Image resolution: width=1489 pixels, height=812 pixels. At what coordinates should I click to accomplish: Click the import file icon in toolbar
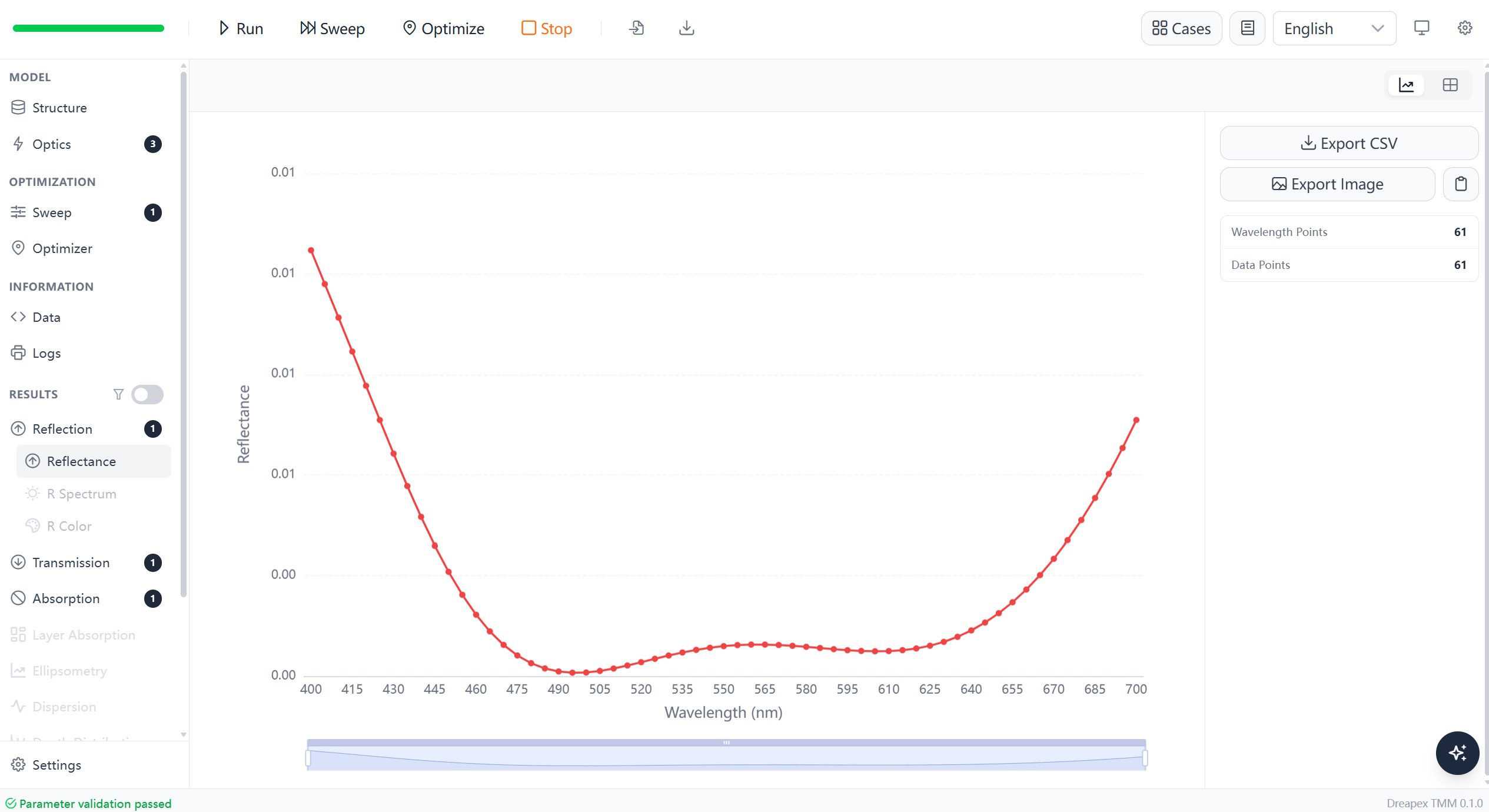pos(637,28)
